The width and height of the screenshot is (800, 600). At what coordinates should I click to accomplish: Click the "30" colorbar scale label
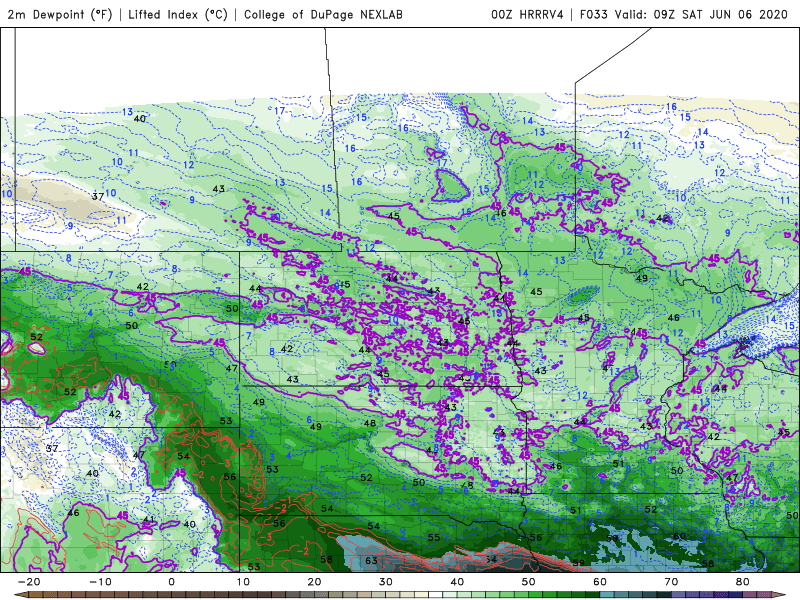click(x=386, y=582)
